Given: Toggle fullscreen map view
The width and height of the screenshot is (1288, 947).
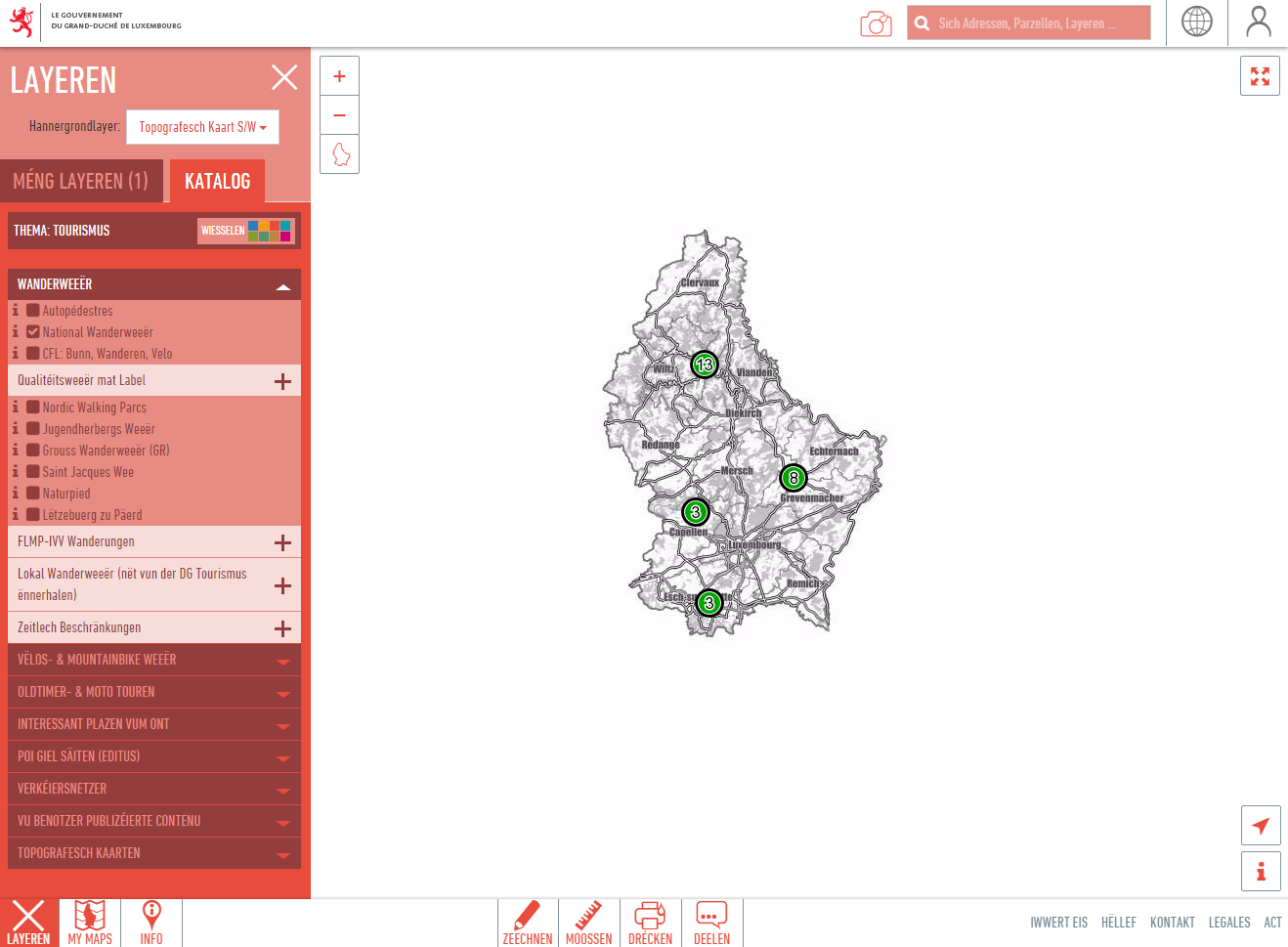Looking at the screenshot, I should [x=1260, y=76].
